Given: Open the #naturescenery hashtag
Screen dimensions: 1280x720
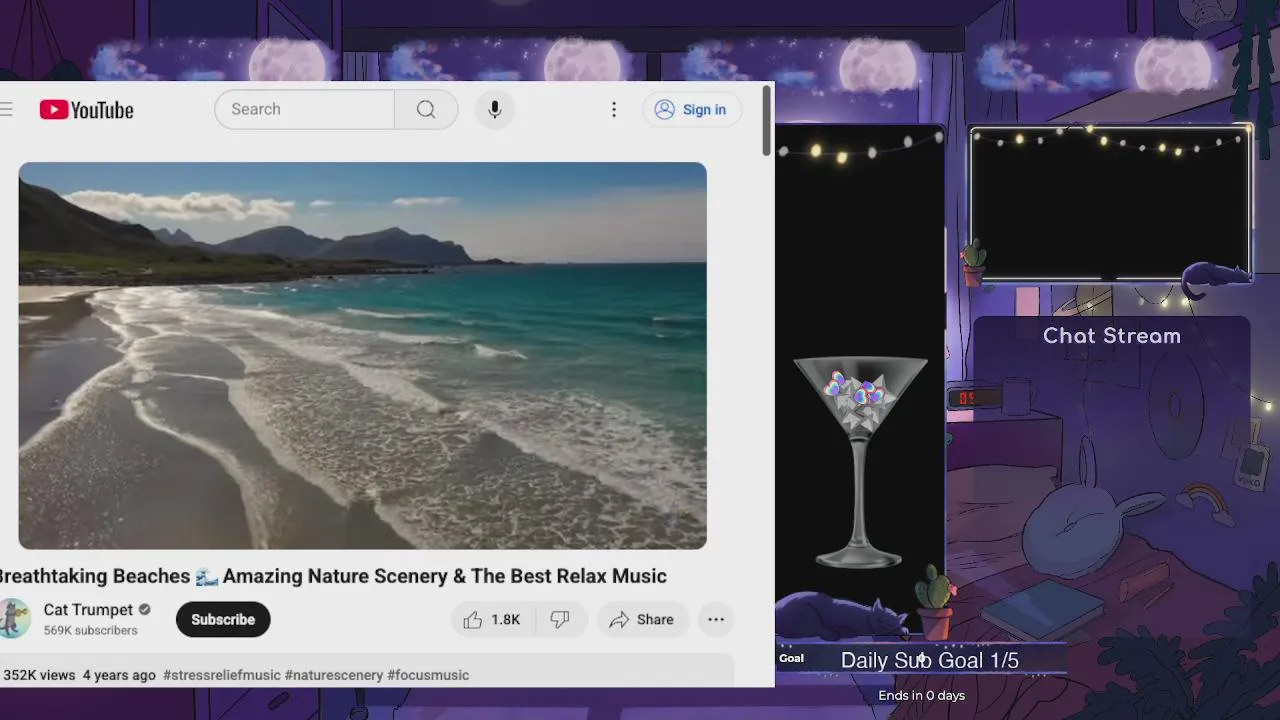Looking at the screenshot, I should (334, 675).
